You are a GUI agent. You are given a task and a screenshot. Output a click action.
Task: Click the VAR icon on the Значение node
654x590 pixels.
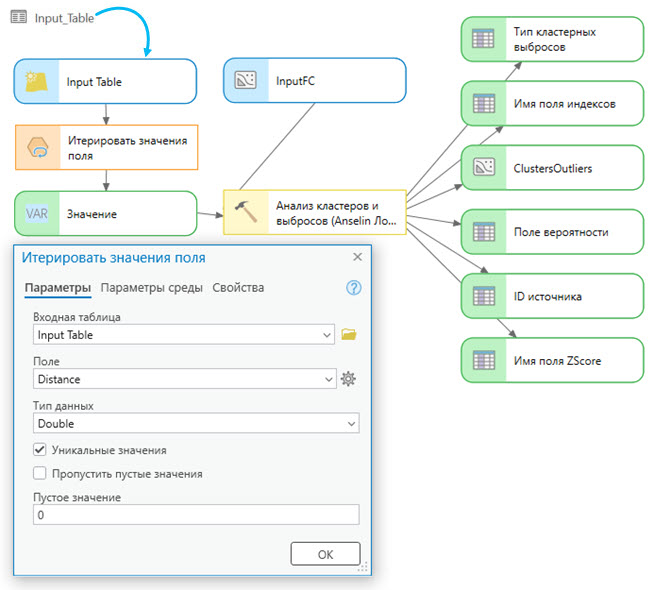(38, 213)
